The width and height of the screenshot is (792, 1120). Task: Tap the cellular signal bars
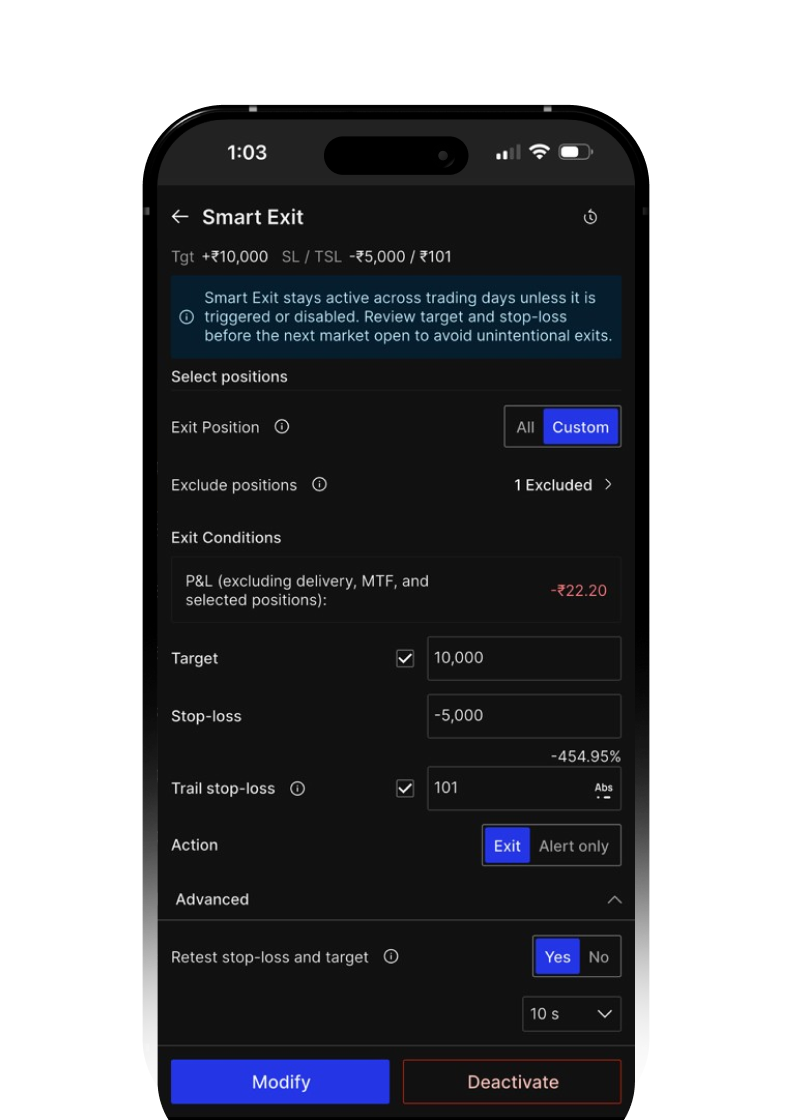pyautogui.click(x=508, y=152)
